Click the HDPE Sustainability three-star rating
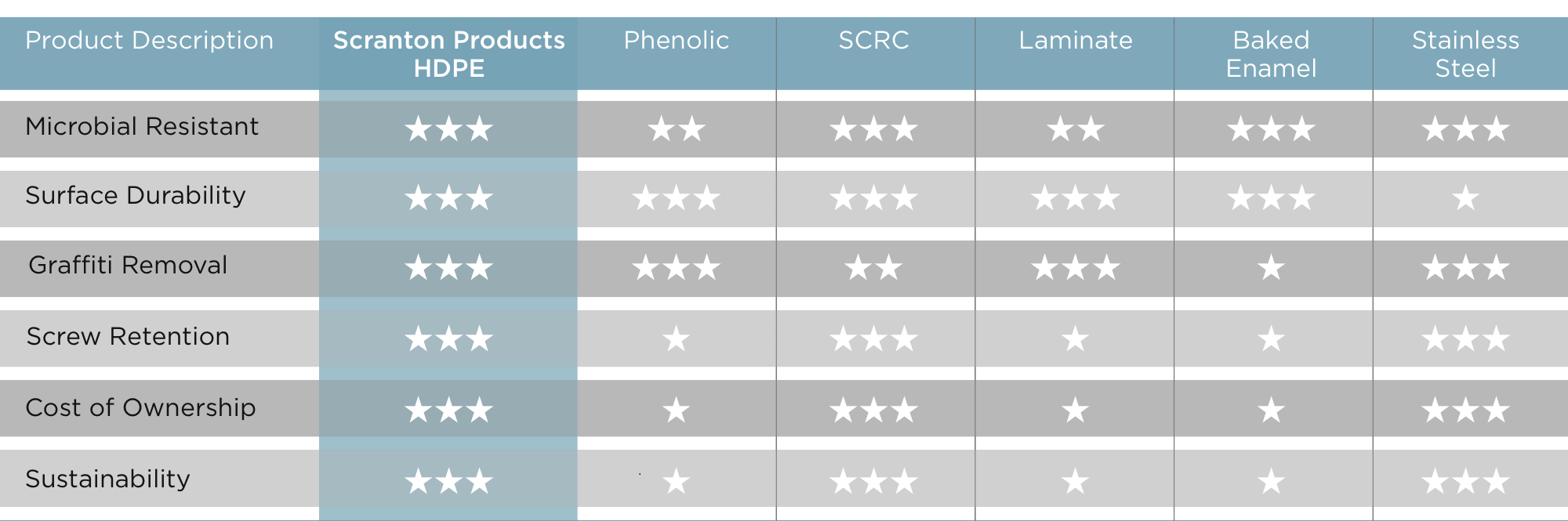This screenshot has height=521, width=1568. pos(448,481)
